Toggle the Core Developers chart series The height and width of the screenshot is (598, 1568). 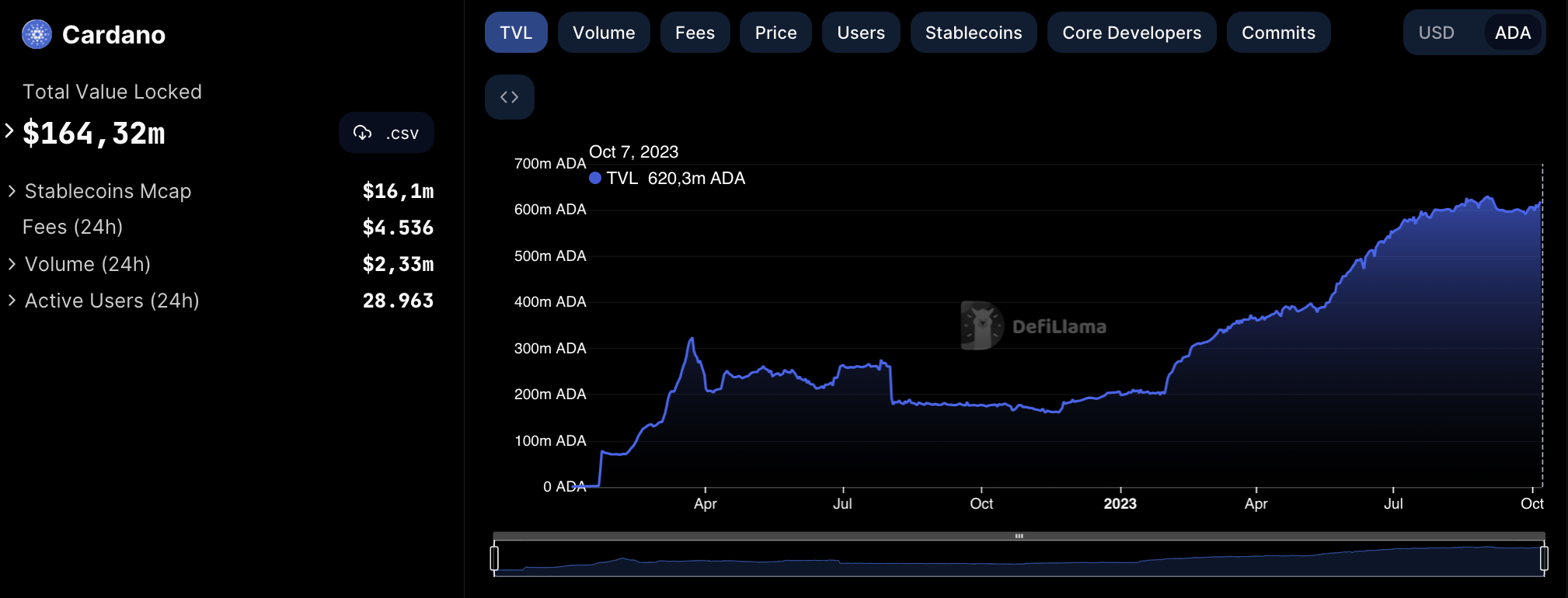pos(1131,33)
